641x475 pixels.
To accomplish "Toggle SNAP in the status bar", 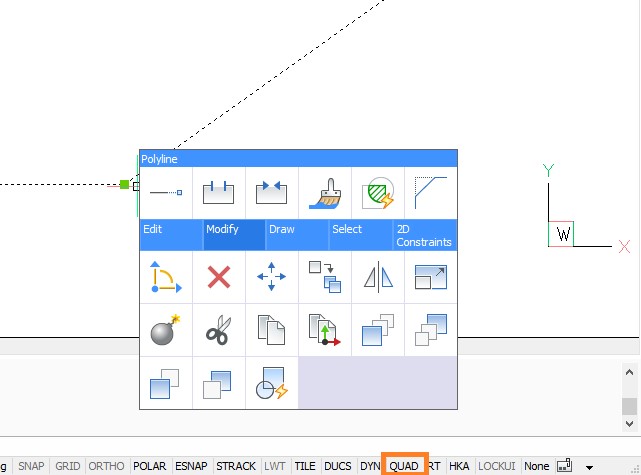I will [31, 466].
